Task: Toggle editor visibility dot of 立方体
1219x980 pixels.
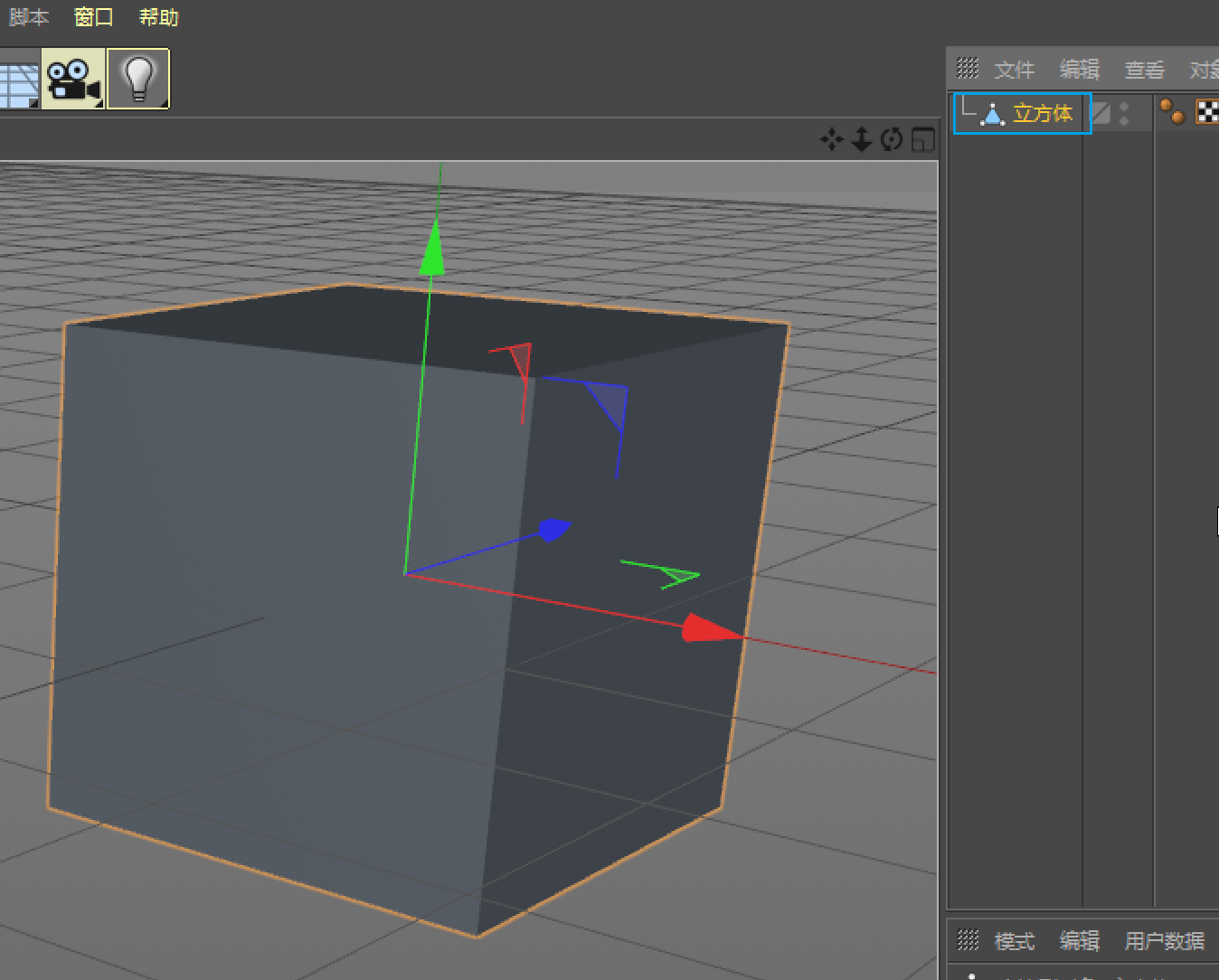Action: (x=1124, y=107)
